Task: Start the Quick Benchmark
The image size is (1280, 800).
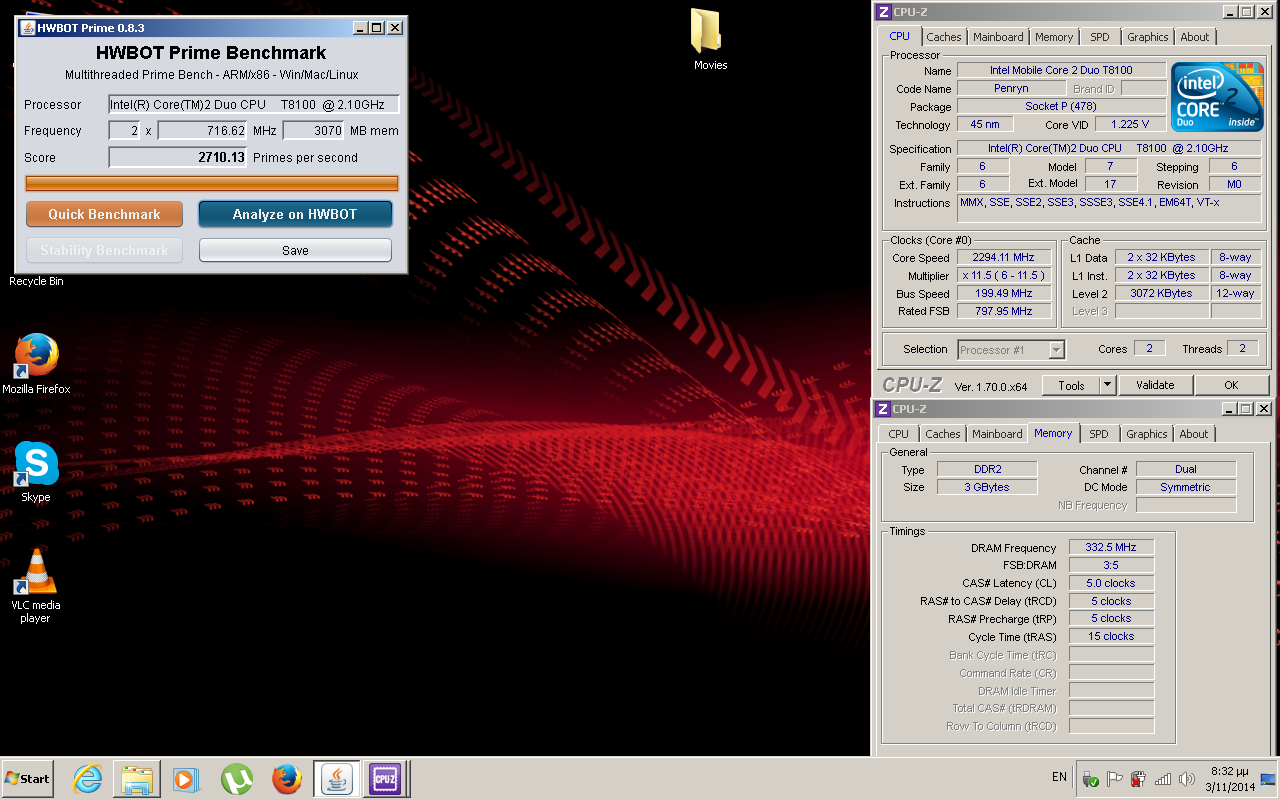Action: [104, 214]
